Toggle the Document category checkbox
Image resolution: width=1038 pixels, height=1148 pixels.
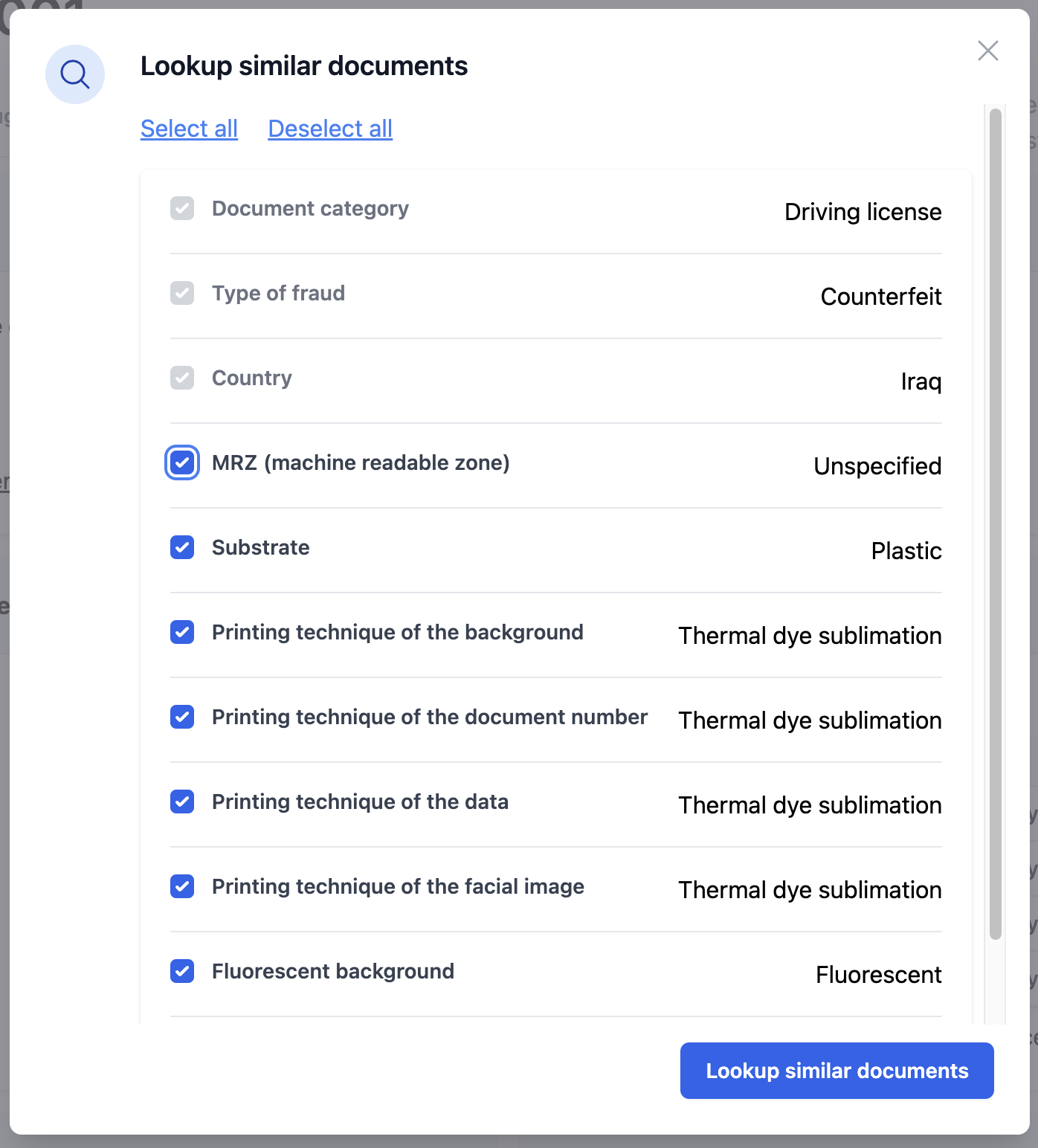pos(182,209)
